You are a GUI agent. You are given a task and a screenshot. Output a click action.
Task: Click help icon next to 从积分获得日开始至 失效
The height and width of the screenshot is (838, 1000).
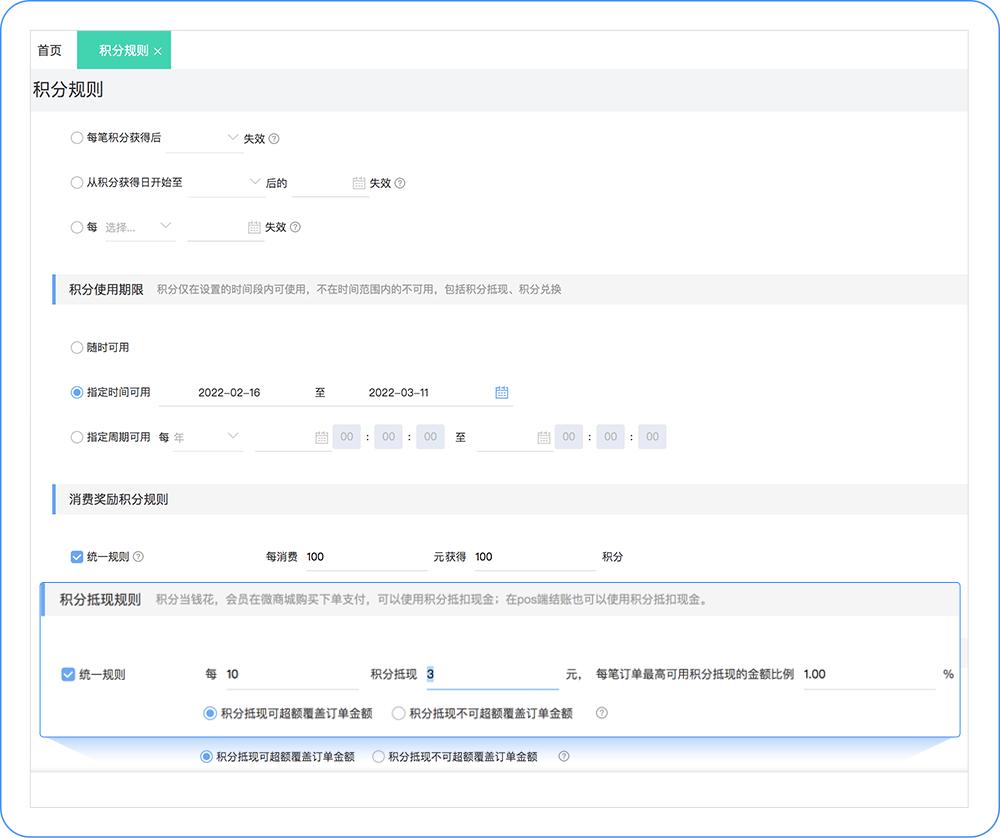[x=400, y=182]
